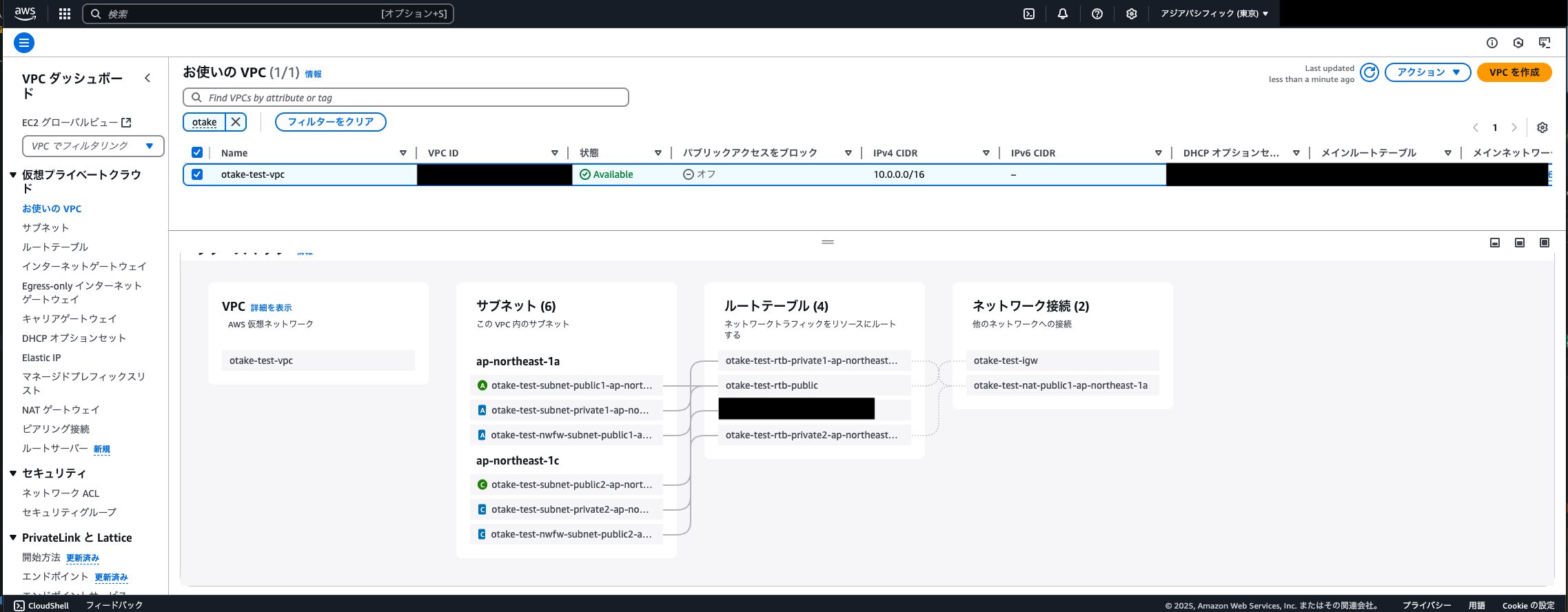Click the blue A icon for subnet-private1

[482, 410]
